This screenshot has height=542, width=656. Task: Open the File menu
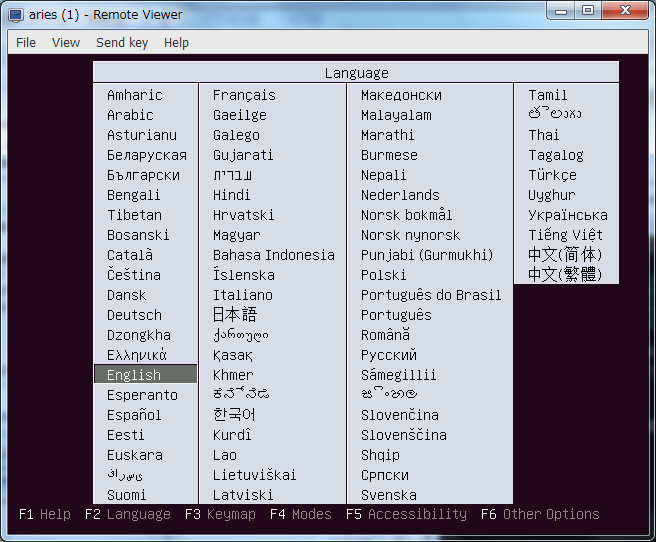point(26,43)
